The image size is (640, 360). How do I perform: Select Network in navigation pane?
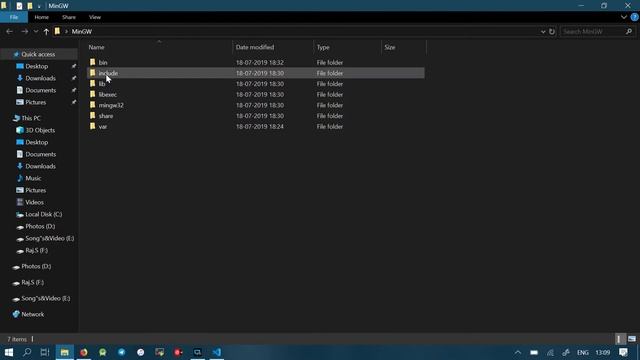tap(33, 314)
